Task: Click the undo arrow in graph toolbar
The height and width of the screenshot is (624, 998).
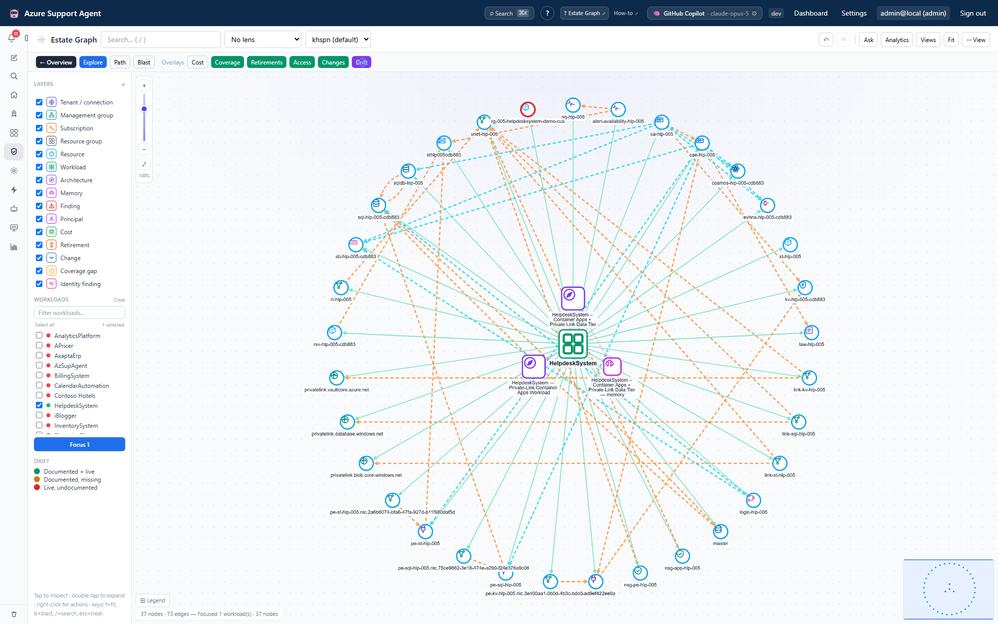Action: click(x=826, y=39)
